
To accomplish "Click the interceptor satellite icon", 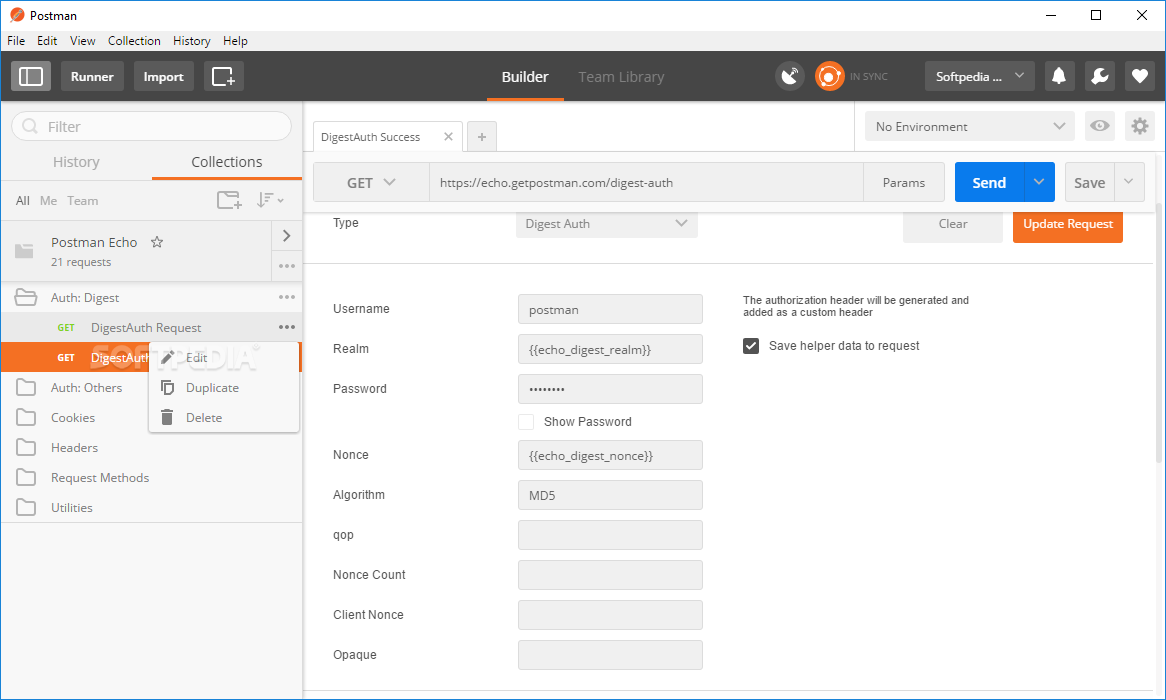I will (x=790, y=76).
